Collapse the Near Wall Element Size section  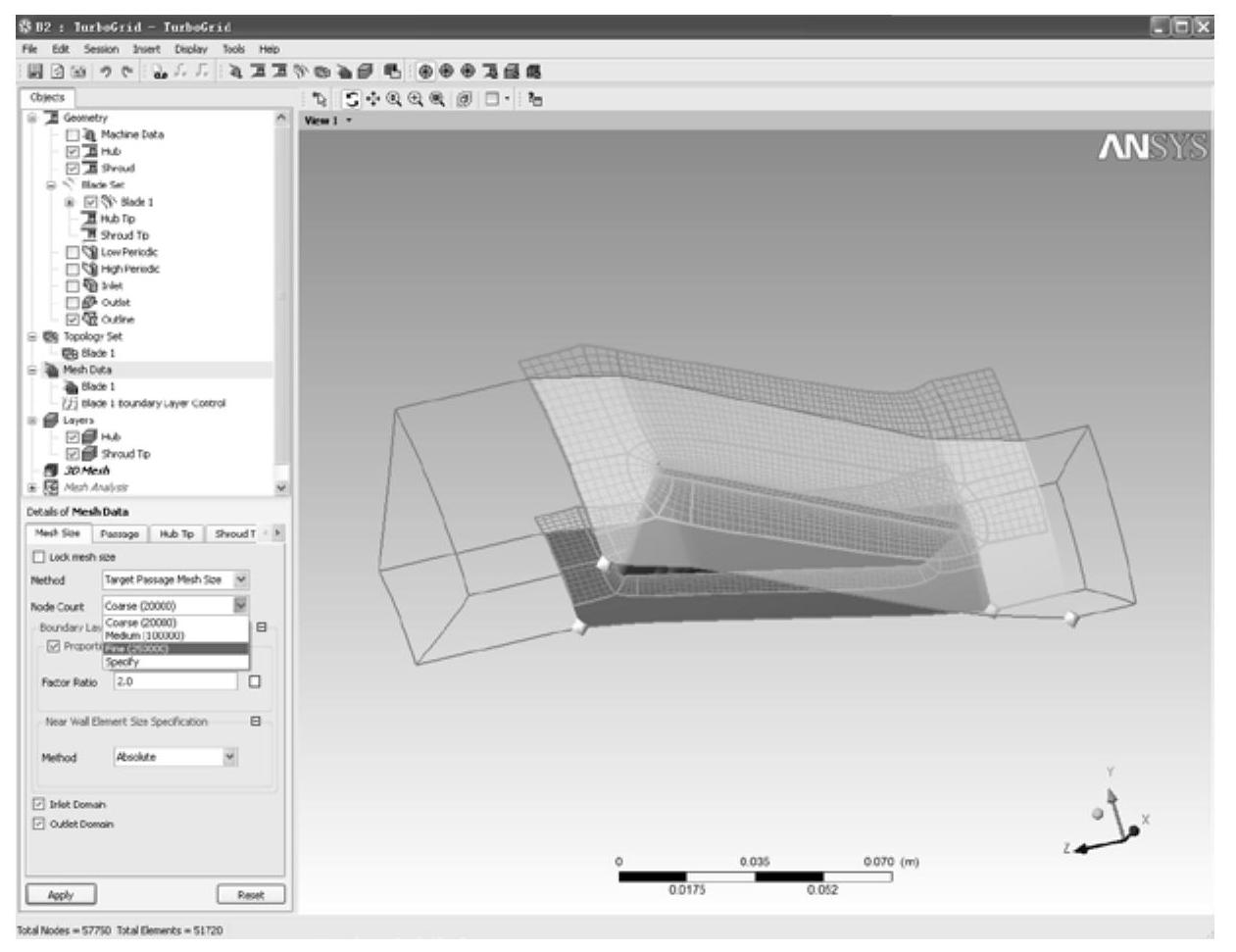(x=256, y=722)
